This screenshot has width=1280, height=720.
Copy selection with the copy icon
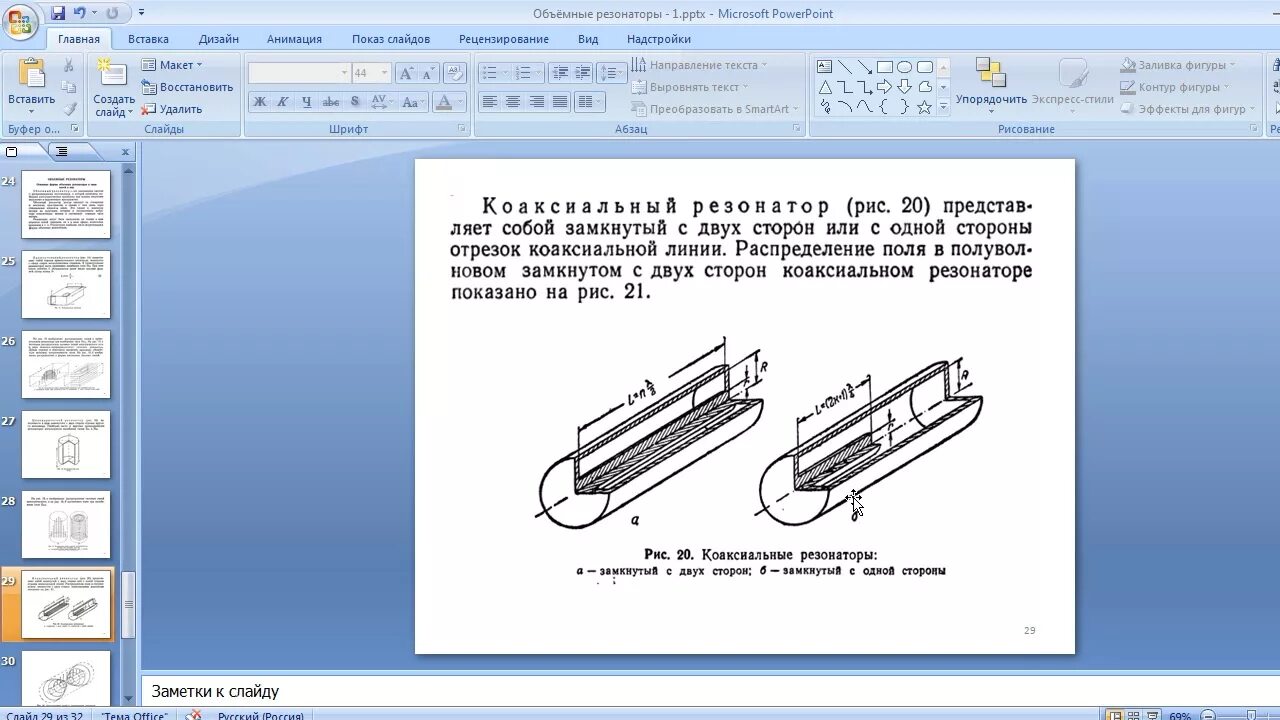[69, 87]
